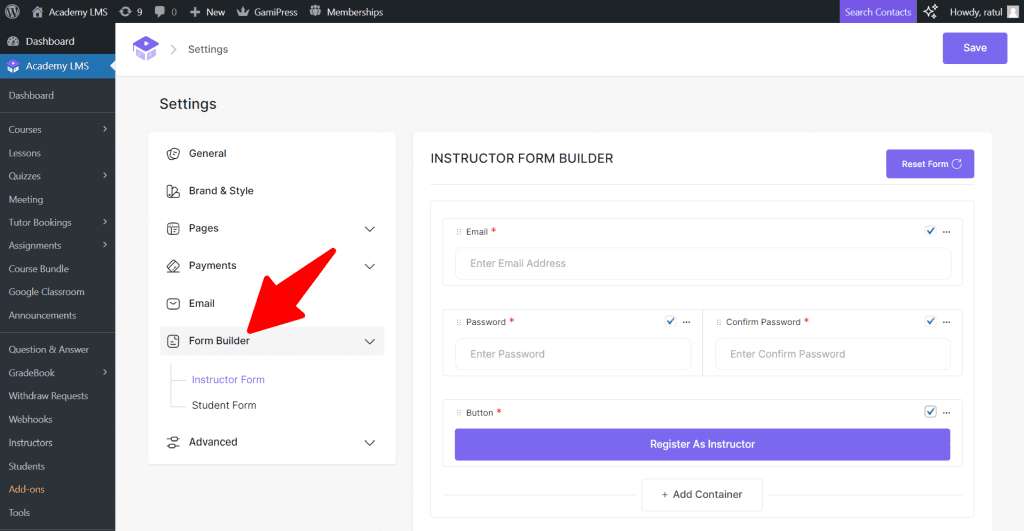Expand the Assignments submenu arrow

coord(105,245)
